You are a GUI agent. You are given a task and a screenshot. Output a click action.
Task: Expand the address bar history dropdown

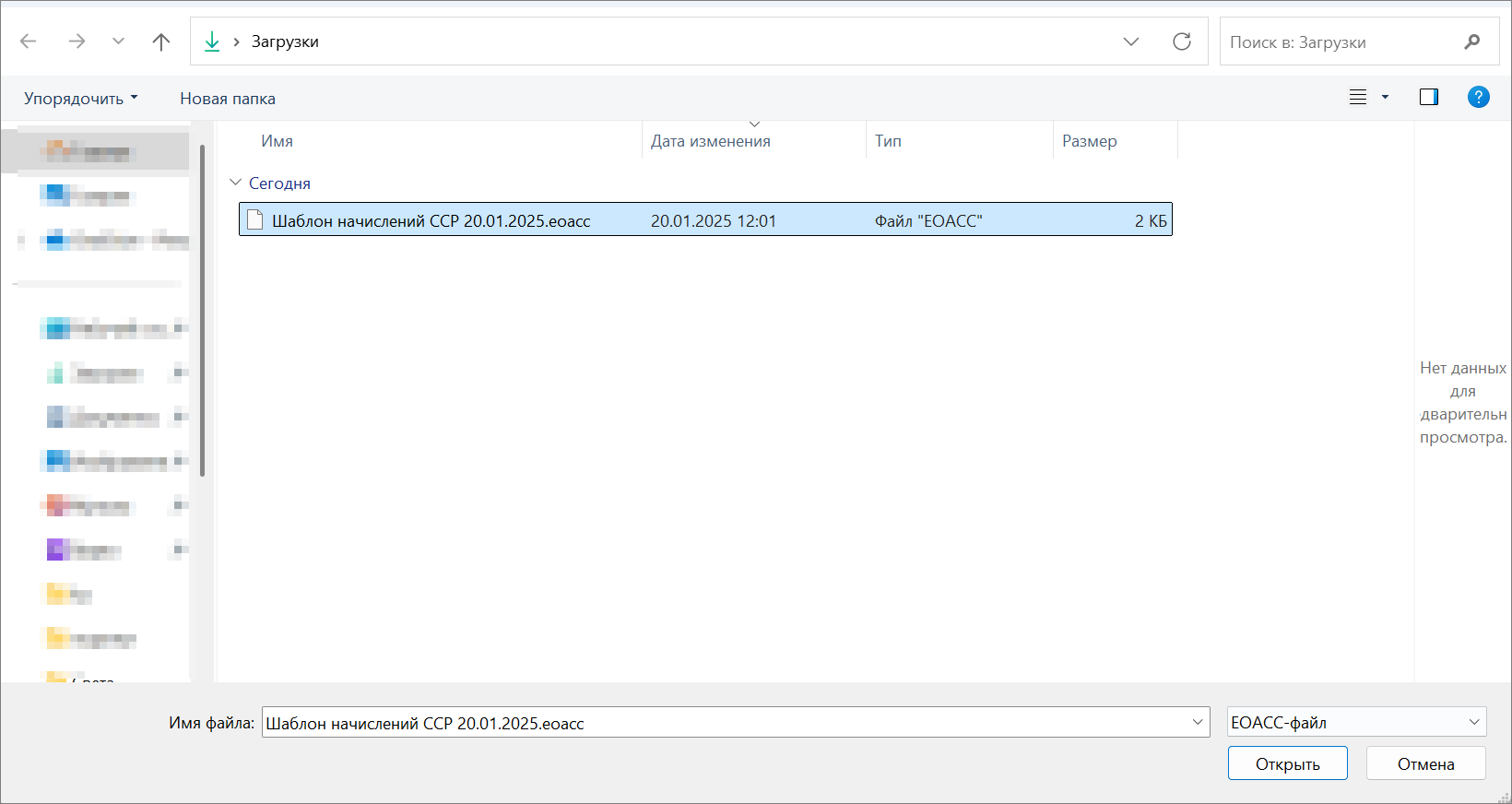(1131, 41)
